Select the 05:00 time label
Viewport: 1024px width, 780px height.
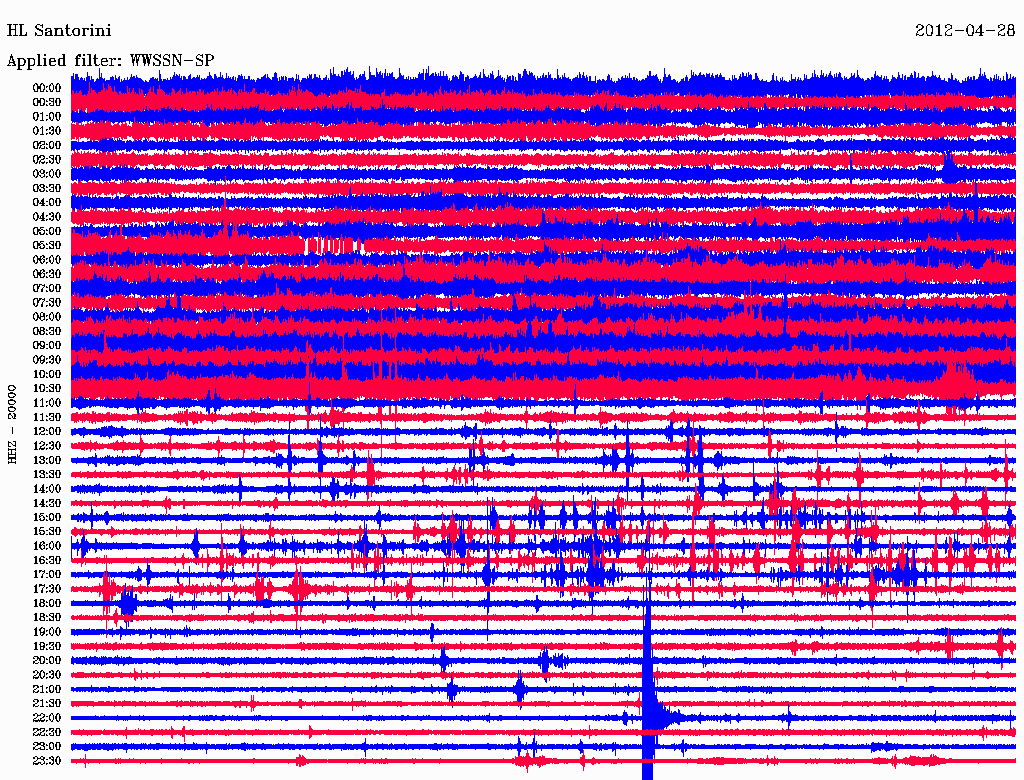[47, 231]
